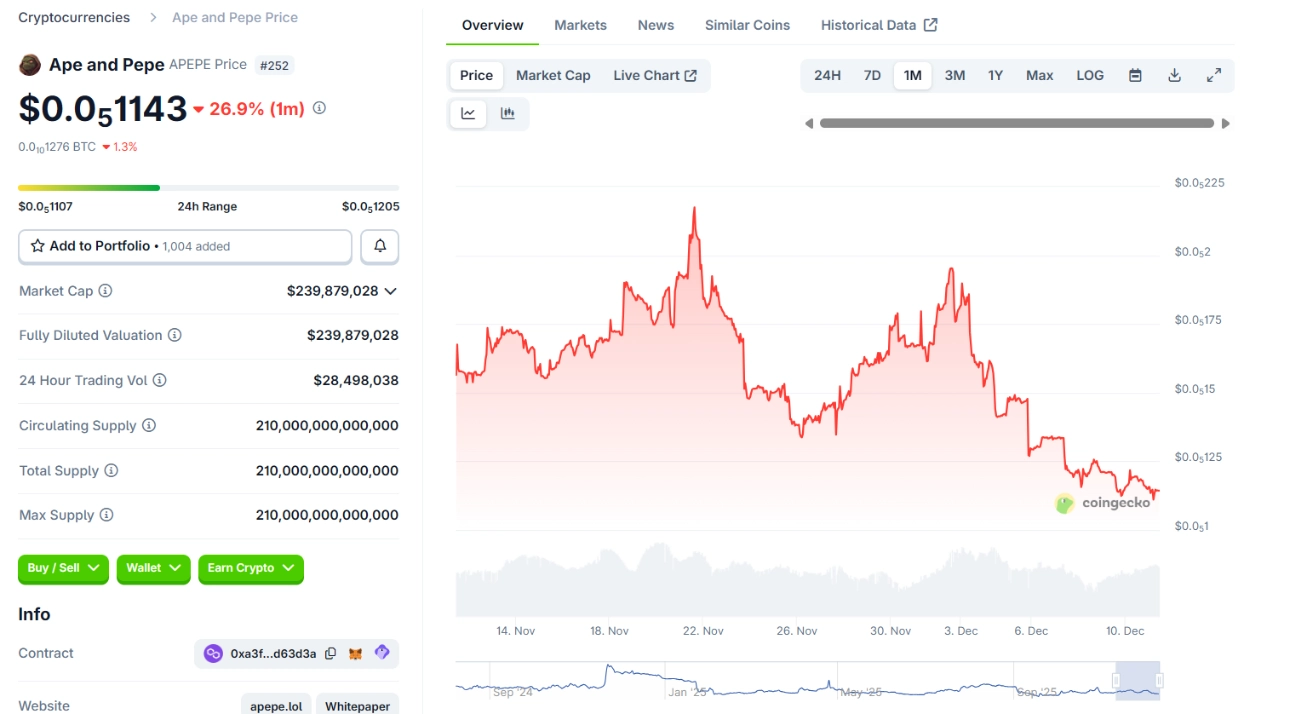Download chart data icon

(x=1174, y=76)
